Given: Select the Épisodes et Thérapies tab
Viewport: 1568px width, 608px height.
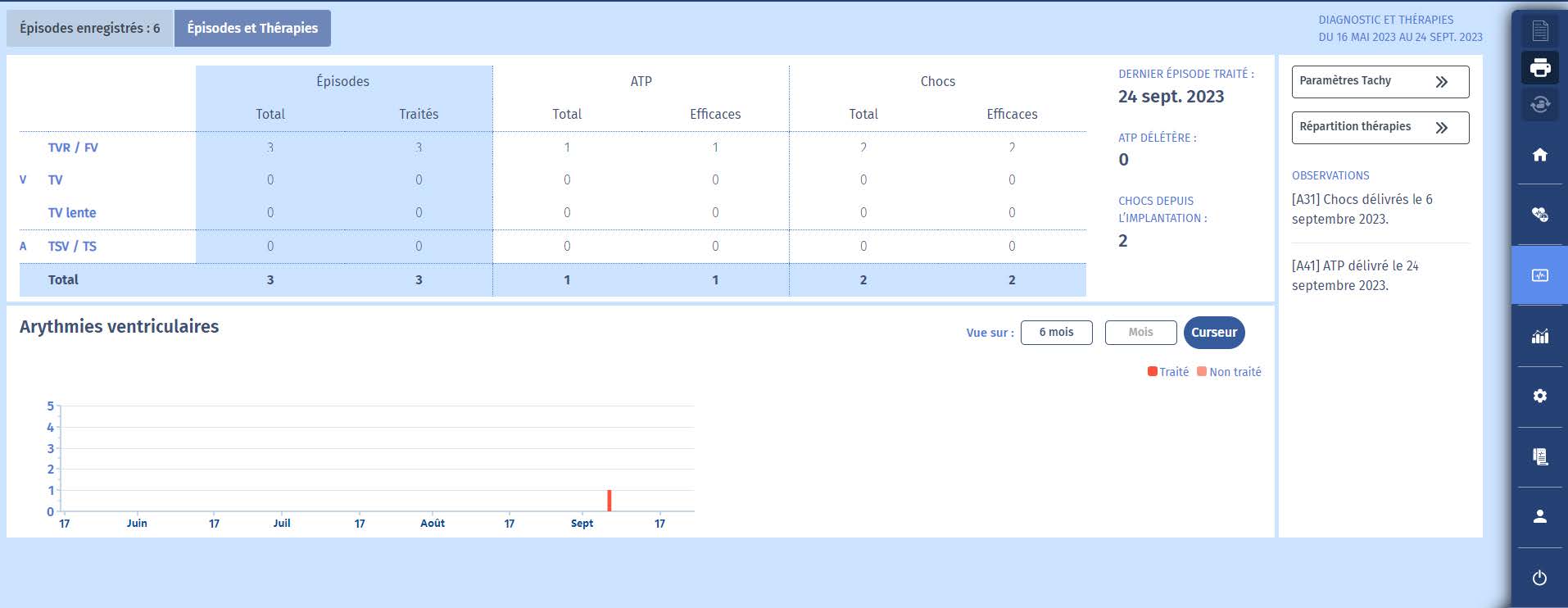Looking at the screenshot, I should (x=252, y=29).
